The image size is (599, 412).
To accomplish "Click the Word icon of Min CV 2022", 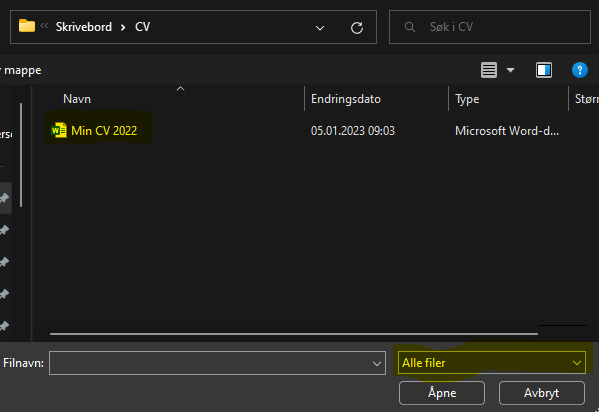I will tap(59, 130).
